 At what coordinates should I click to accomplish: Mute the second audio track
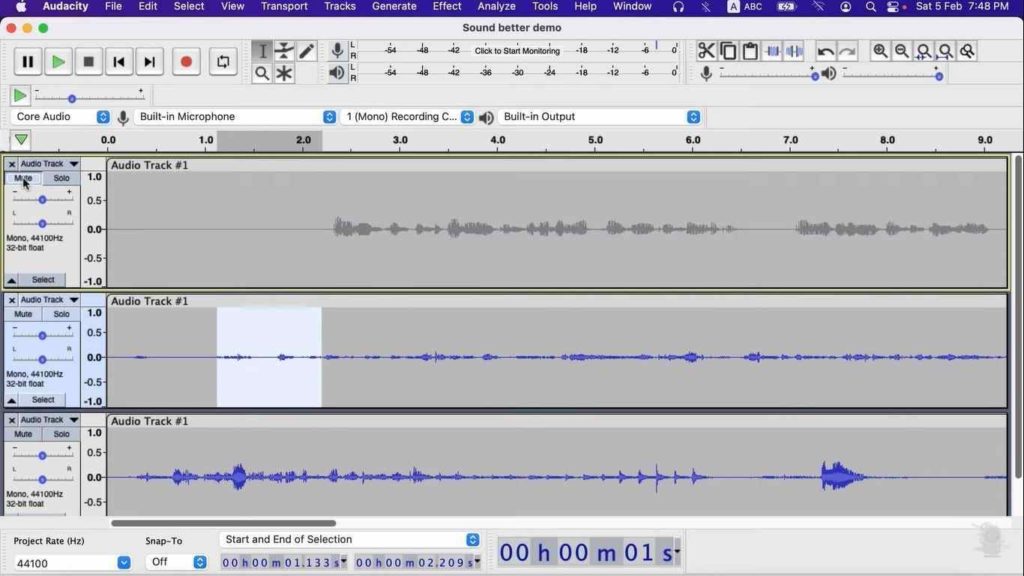pyautogui.click(x=23, y=314)
